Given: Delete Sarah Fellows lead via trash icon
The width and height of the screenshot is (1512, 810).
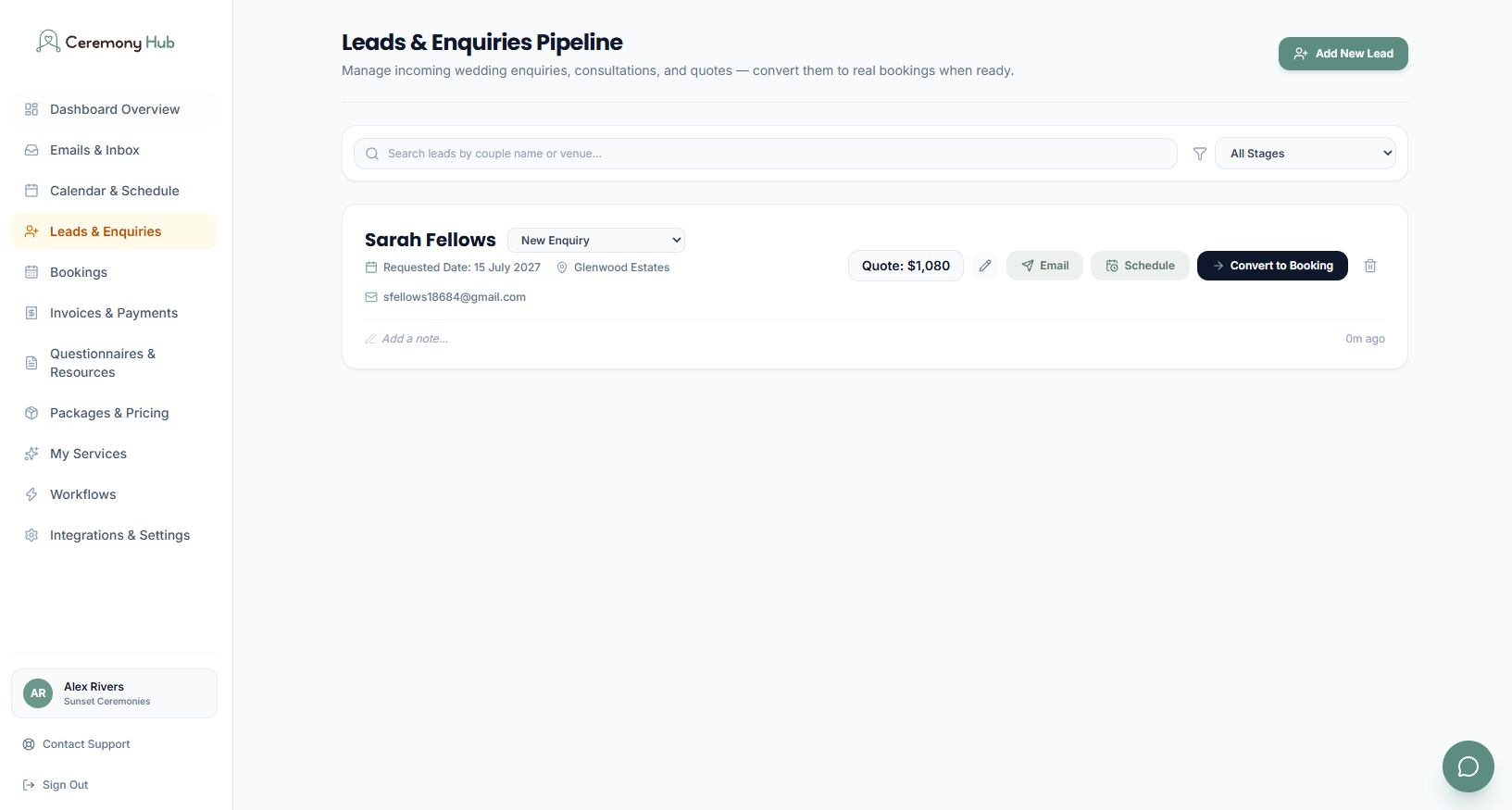Looking at the screenshot, I should 1370,266.
